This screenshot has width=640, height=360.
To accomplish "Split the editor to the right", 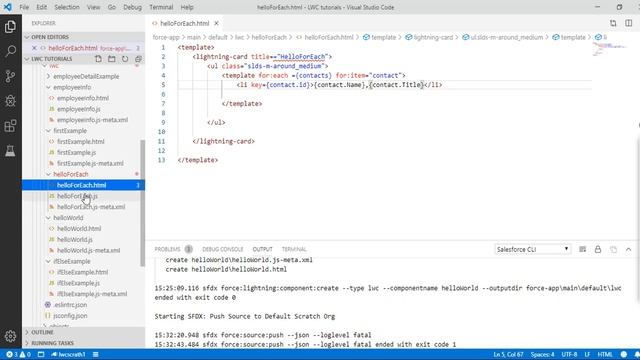I will click(629, 23).
